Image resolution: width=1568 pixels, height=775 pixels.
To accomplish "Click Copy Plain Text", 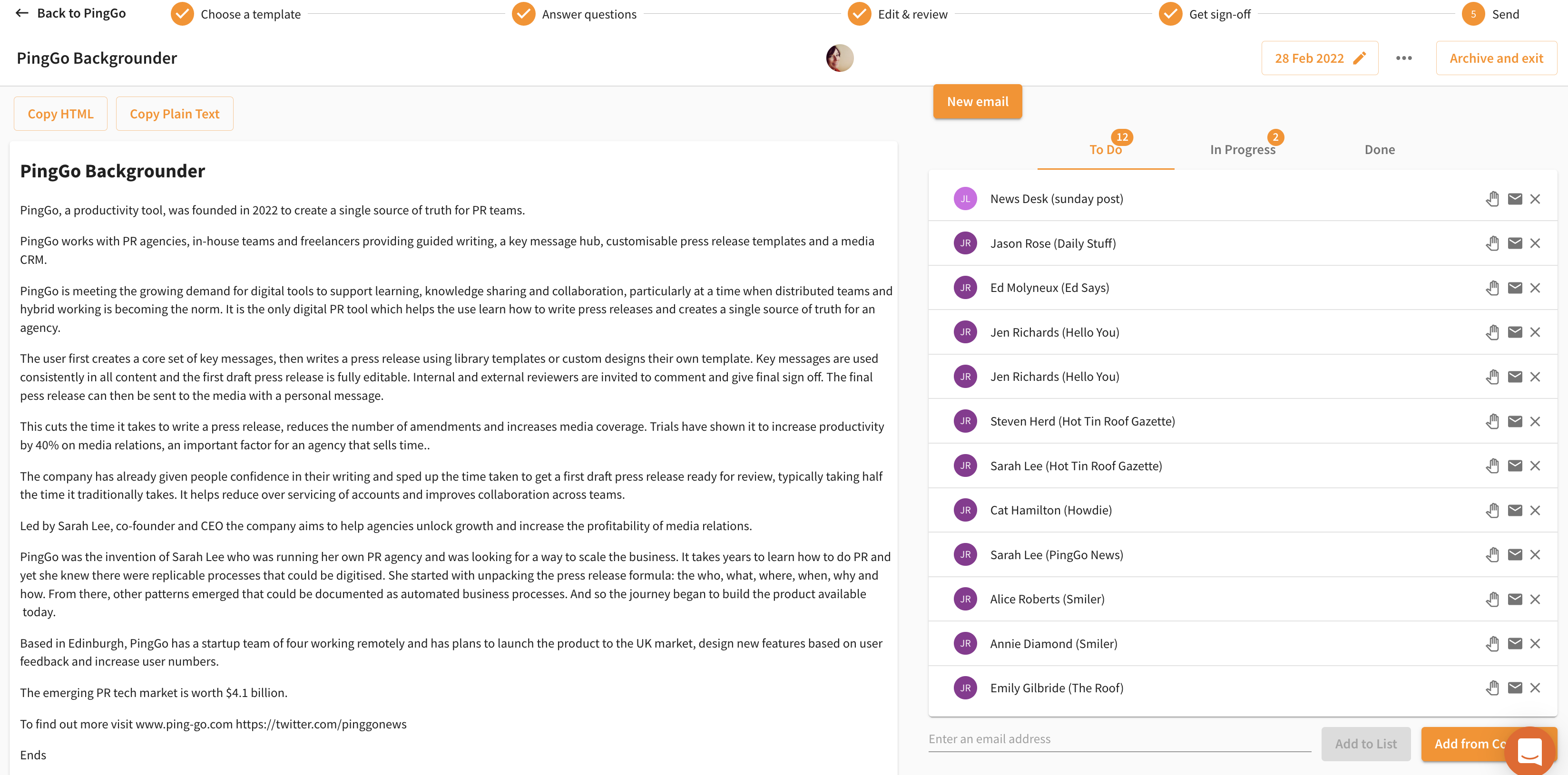I will 175,113.
